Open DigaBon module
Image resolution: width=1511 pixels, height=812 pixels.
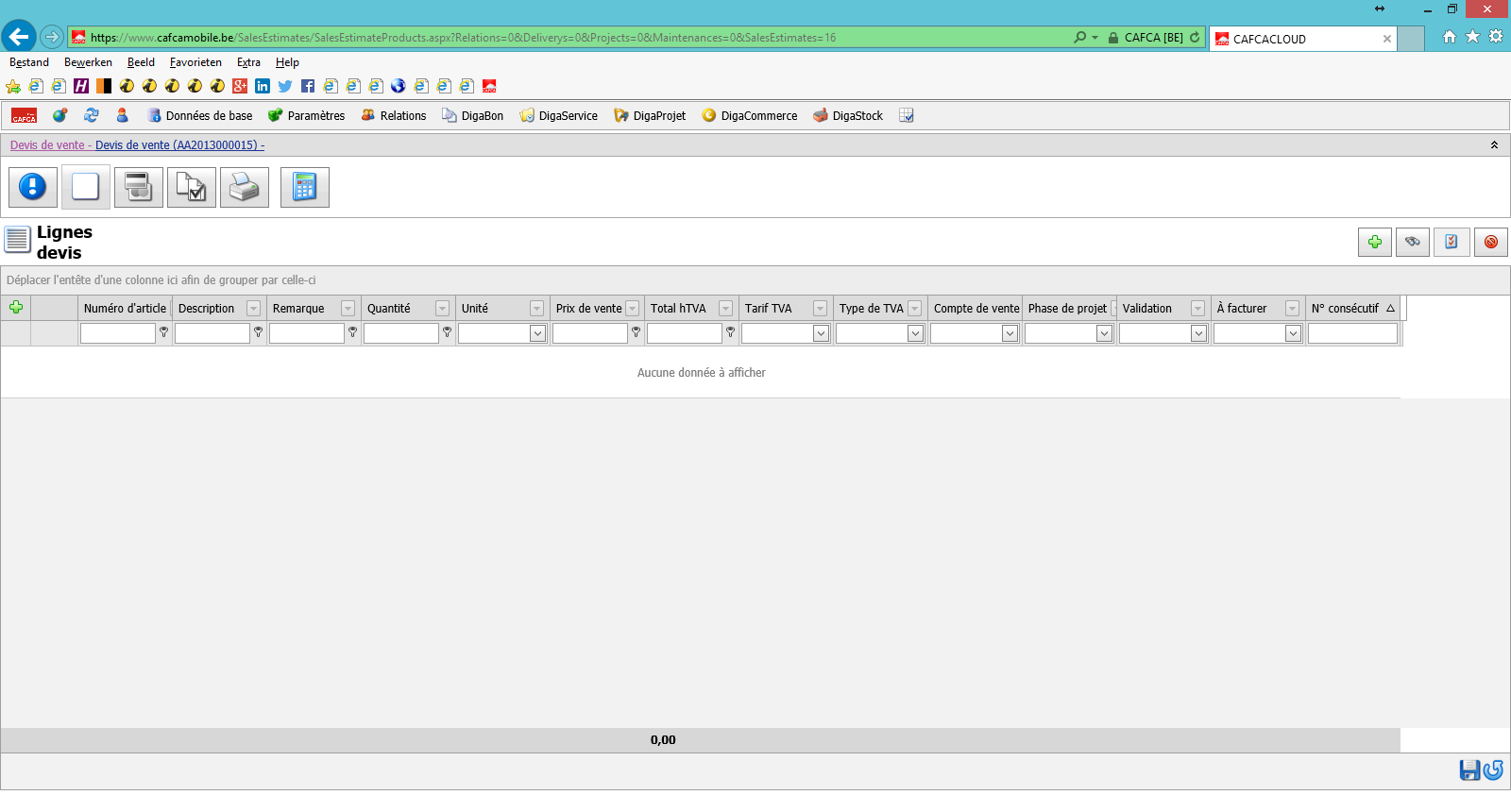point(473,115)
